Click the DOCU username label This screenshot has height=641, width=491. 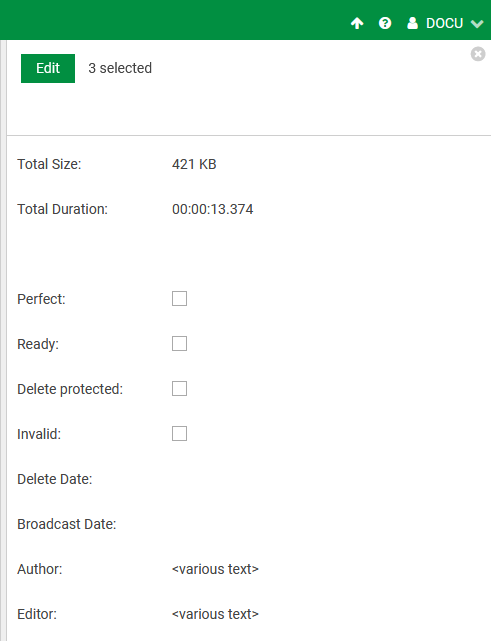[444, 23]
